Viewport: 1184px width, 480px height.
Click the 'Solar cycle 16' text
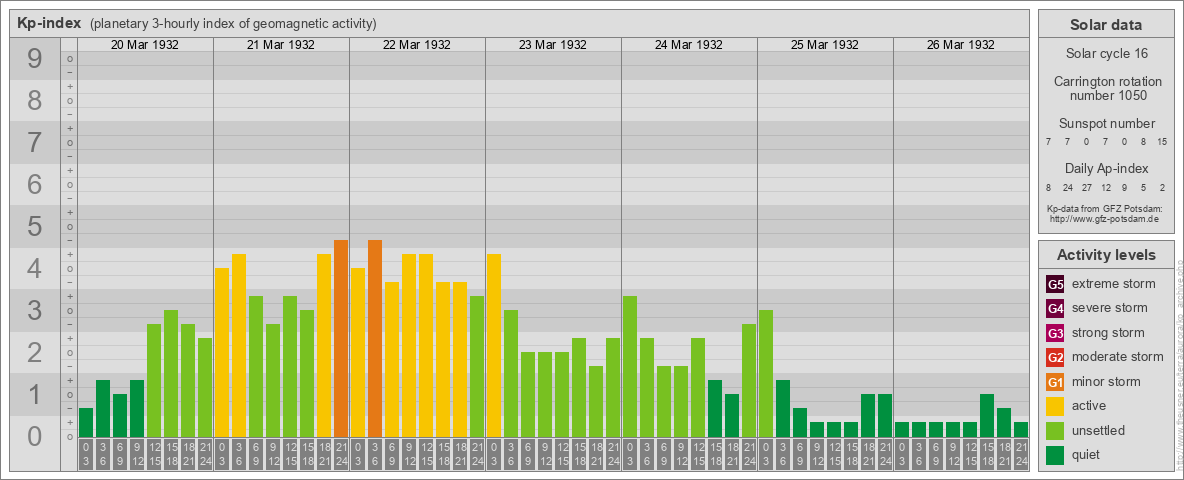[x=1106, y=54]
